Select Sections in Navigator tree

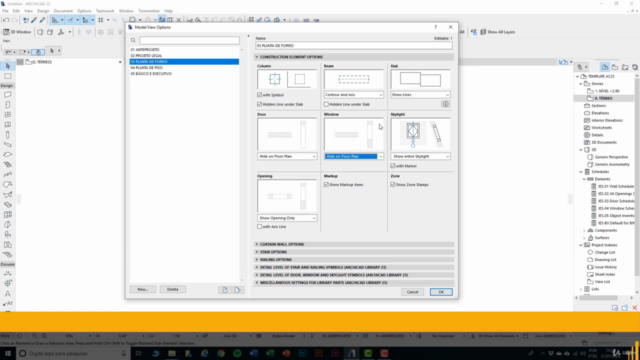point(599,106)
